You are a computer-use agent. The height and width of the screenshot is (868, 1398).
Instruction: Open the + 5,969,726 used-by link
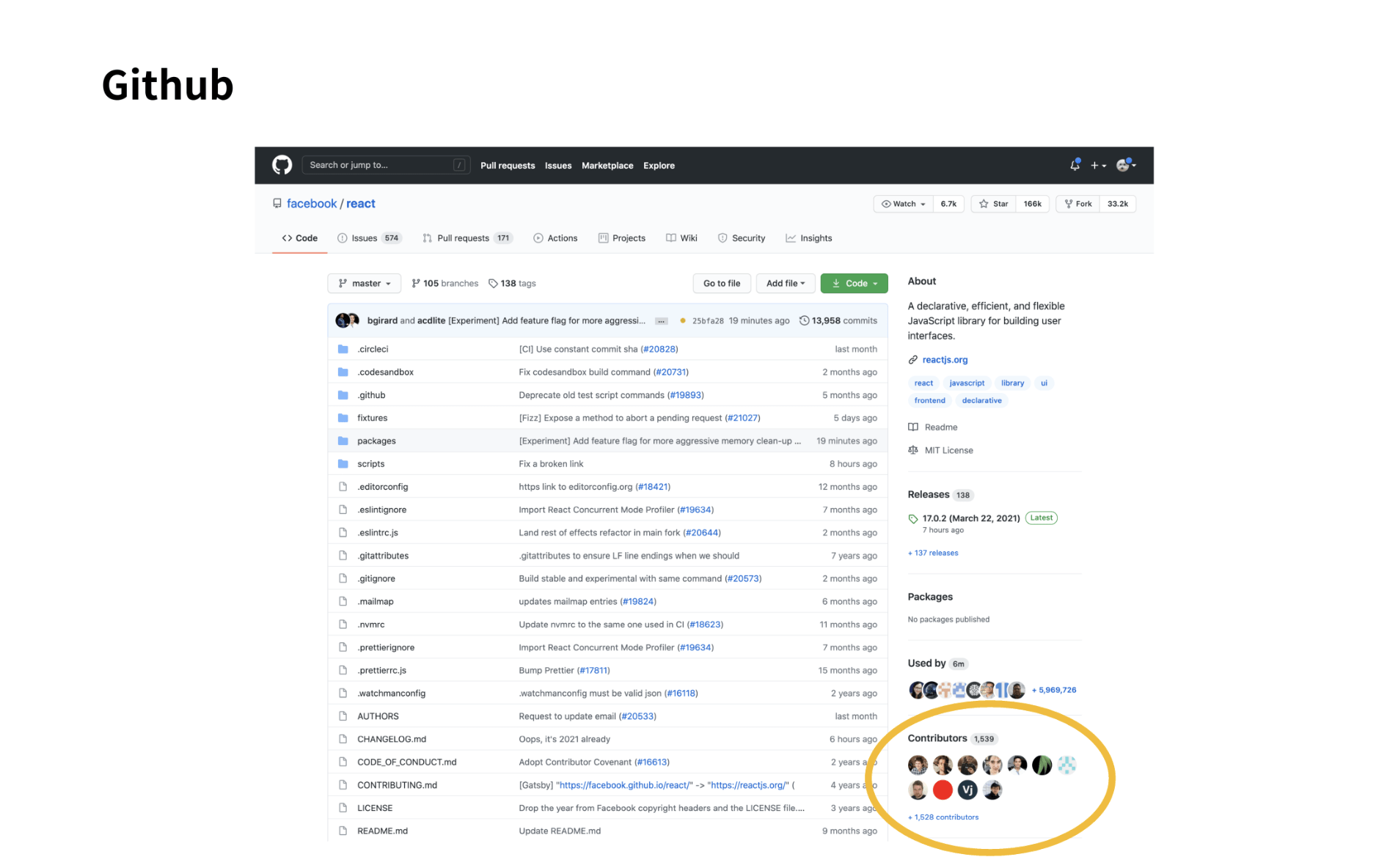coord(1053,691)
